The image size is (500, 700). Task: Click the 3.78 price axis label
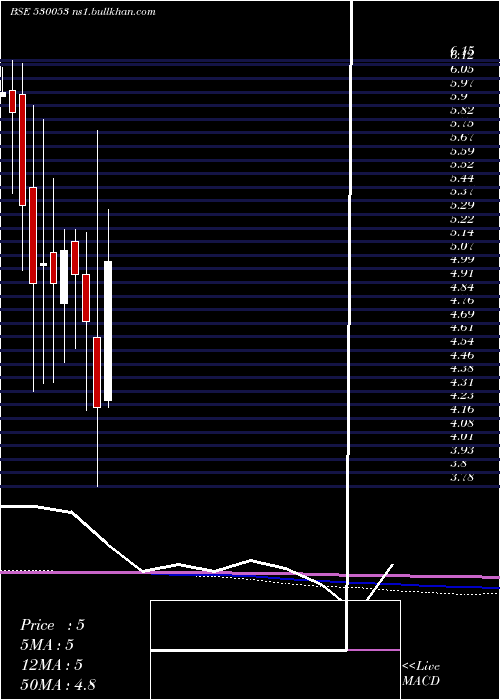click(x=462, y=478)
